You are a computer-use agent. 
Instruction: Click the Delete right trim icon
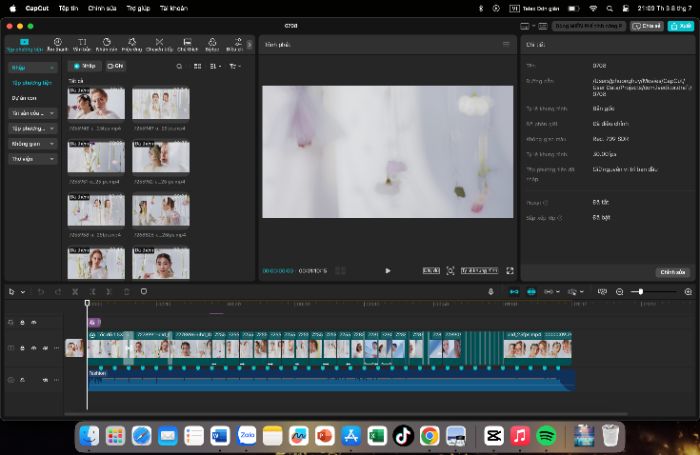109,292
